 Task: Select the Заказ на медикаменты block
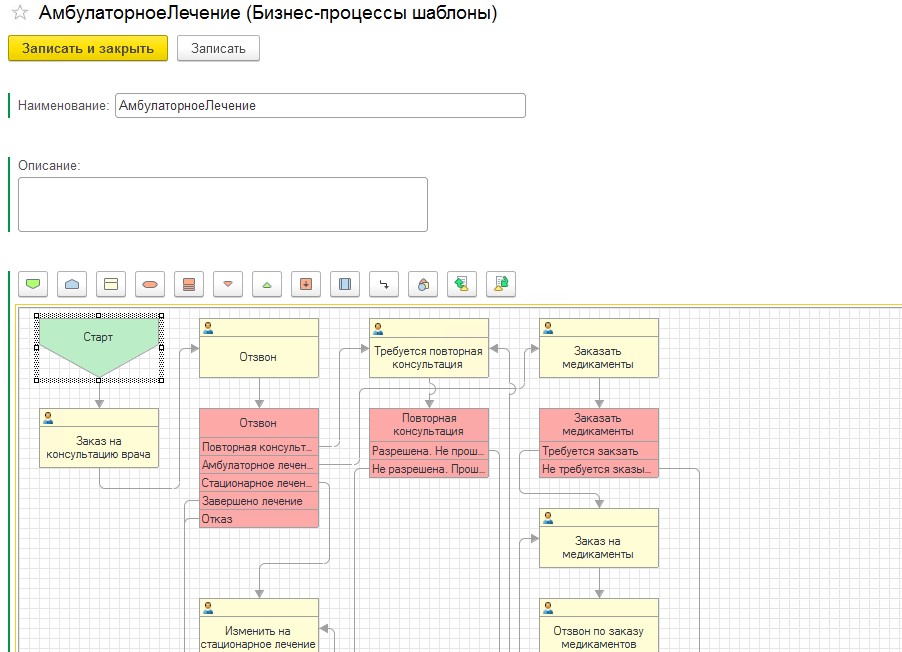pyautogui.click(x=599, y=538)
